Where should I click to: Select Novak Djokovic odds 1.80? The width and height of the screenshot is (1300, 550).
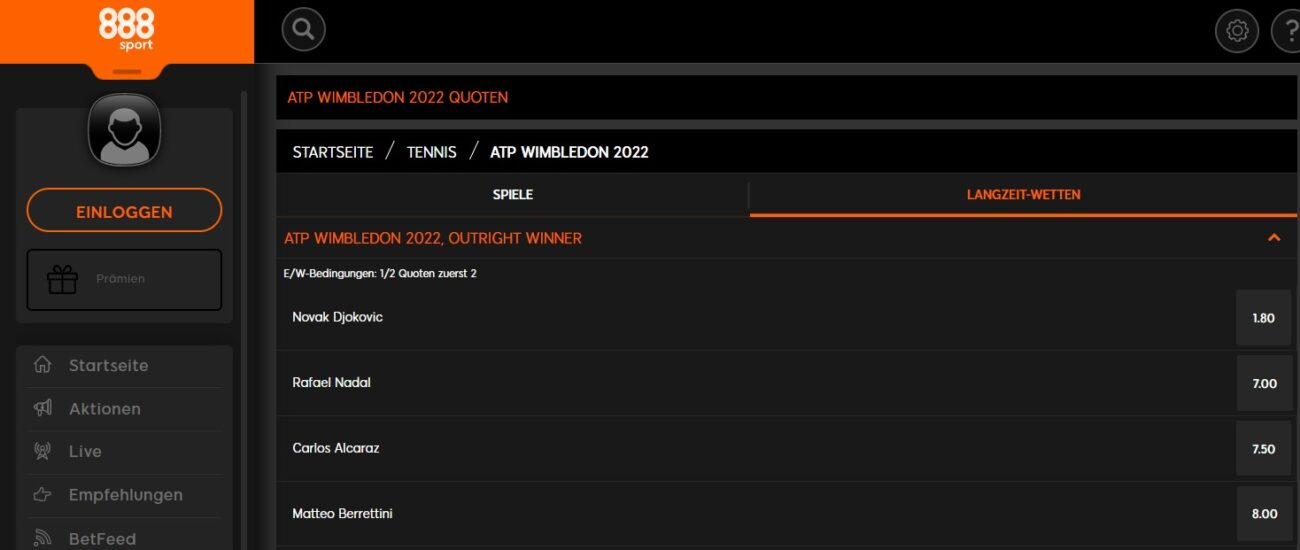click(x=1264, y=318)
